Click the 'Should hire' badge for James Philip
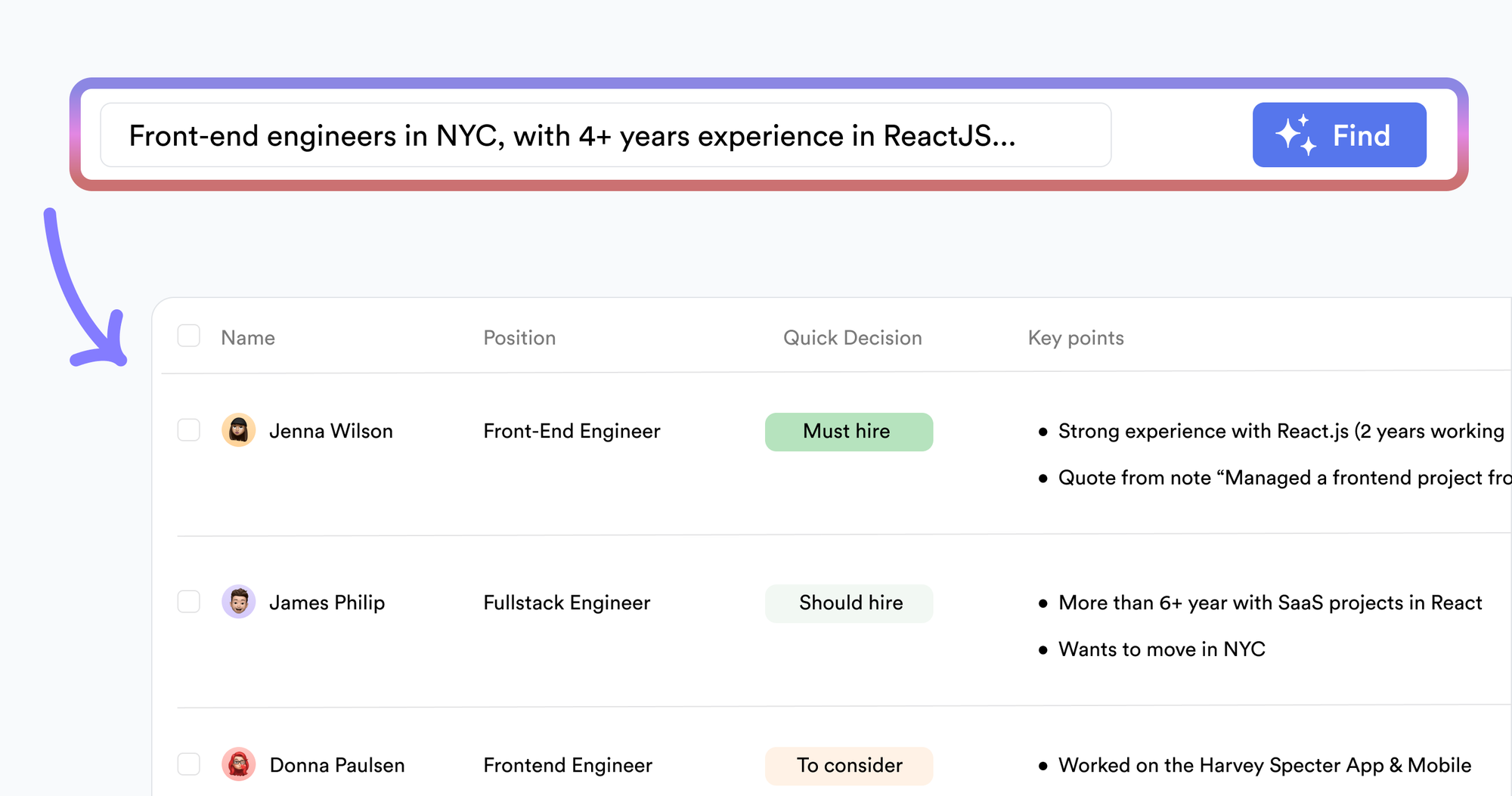 pos(848,602)
